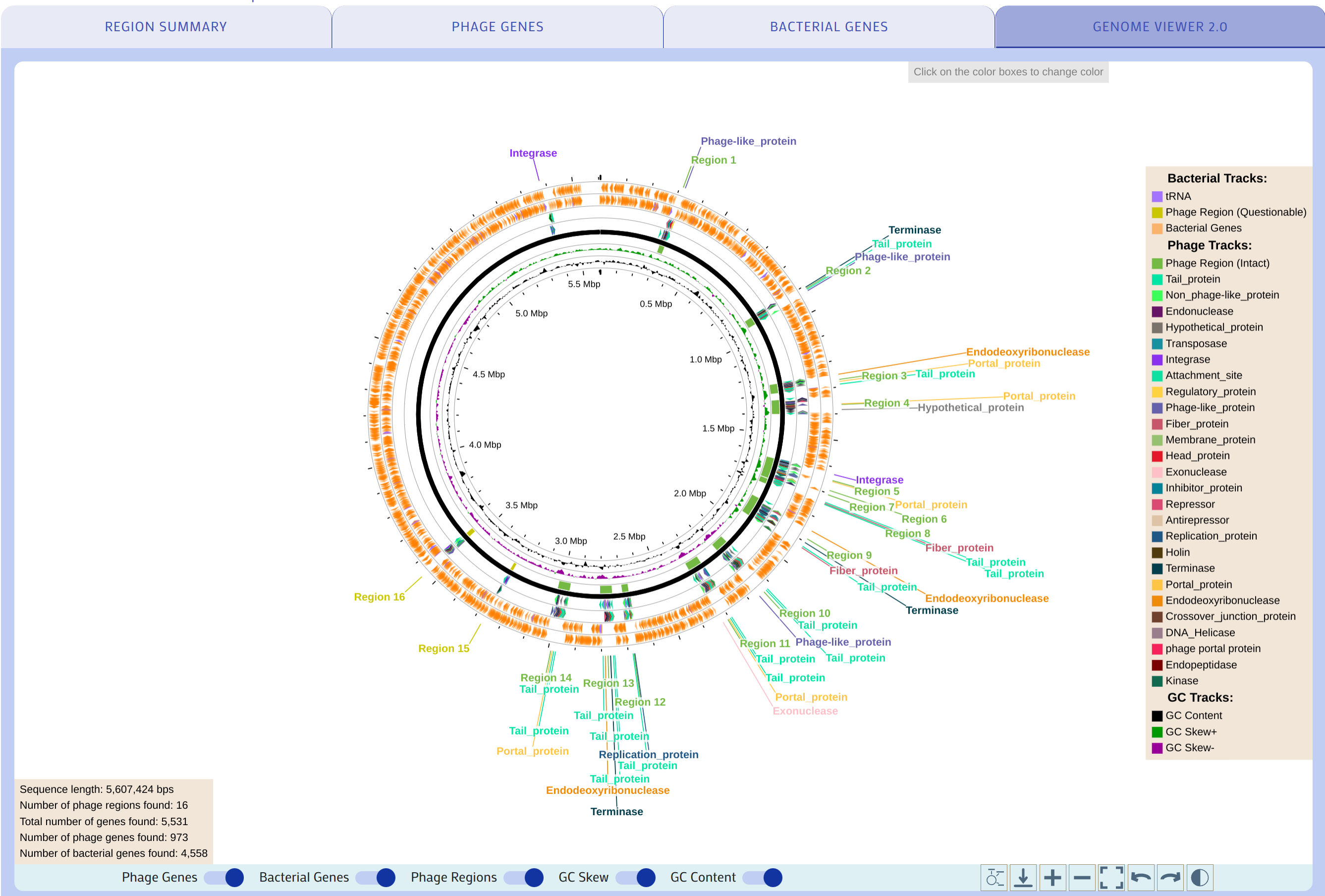
Task: Switch off the GC Content toggle
Action: [763, 877]
